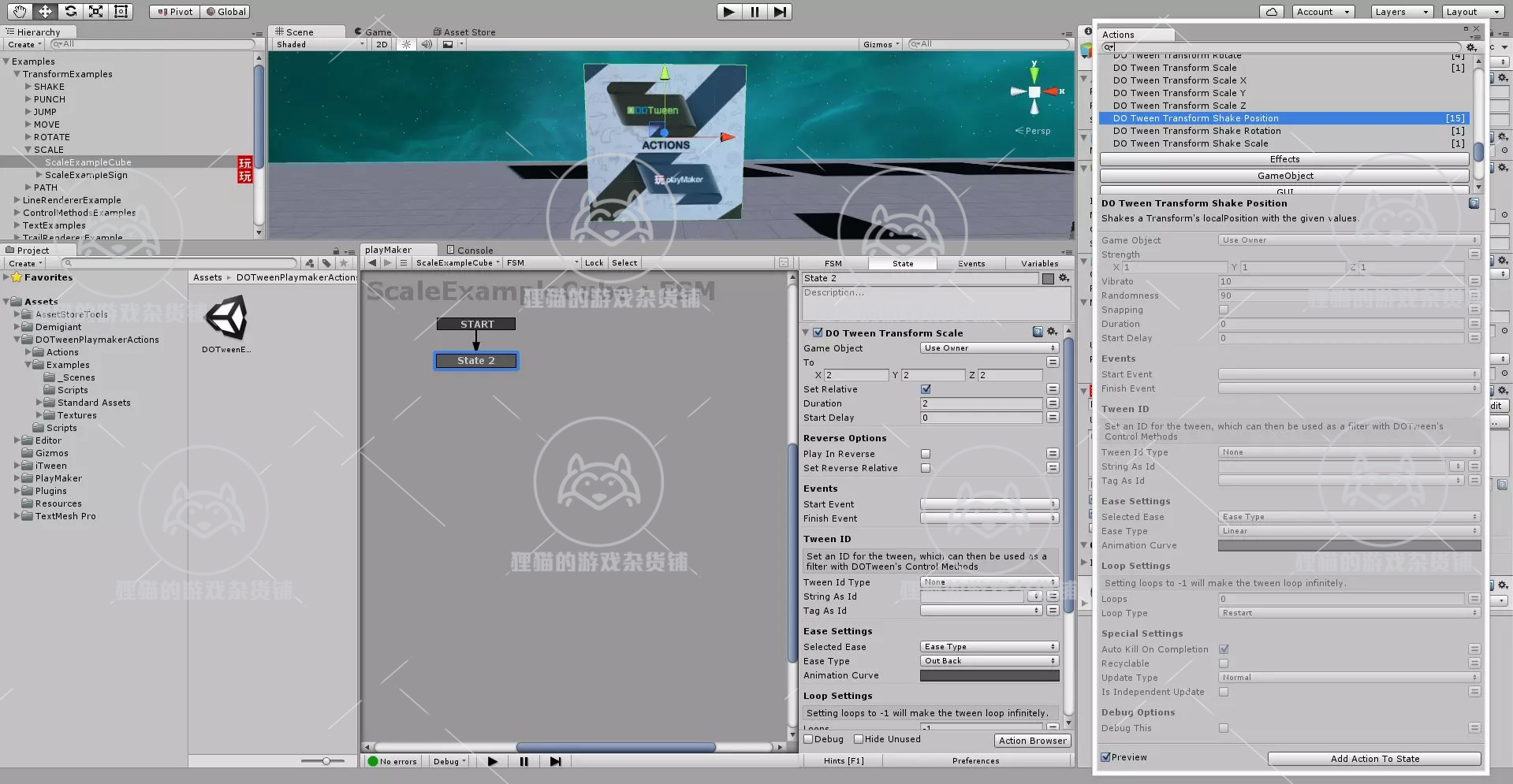Open the Gizmos dropdown in Scene view

(x=881, y=44)
